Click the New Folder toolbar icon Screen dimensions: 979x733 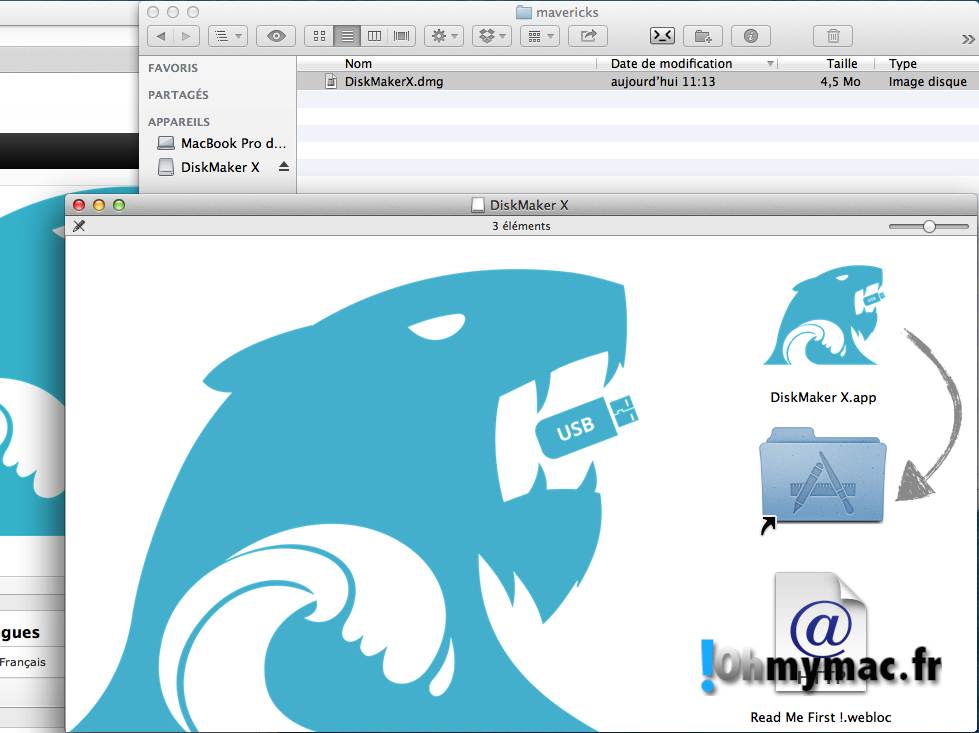[703, 36]
